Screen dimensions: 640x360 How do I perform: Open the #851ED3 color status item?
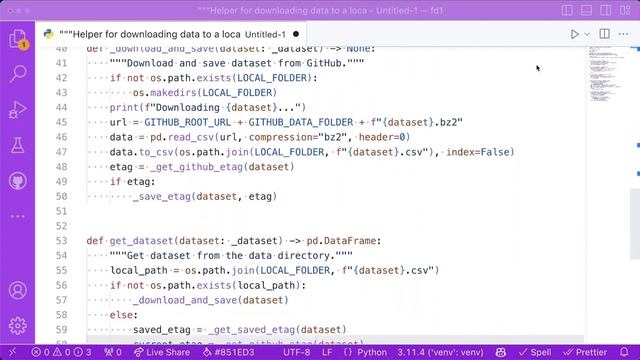click(229, 352)
